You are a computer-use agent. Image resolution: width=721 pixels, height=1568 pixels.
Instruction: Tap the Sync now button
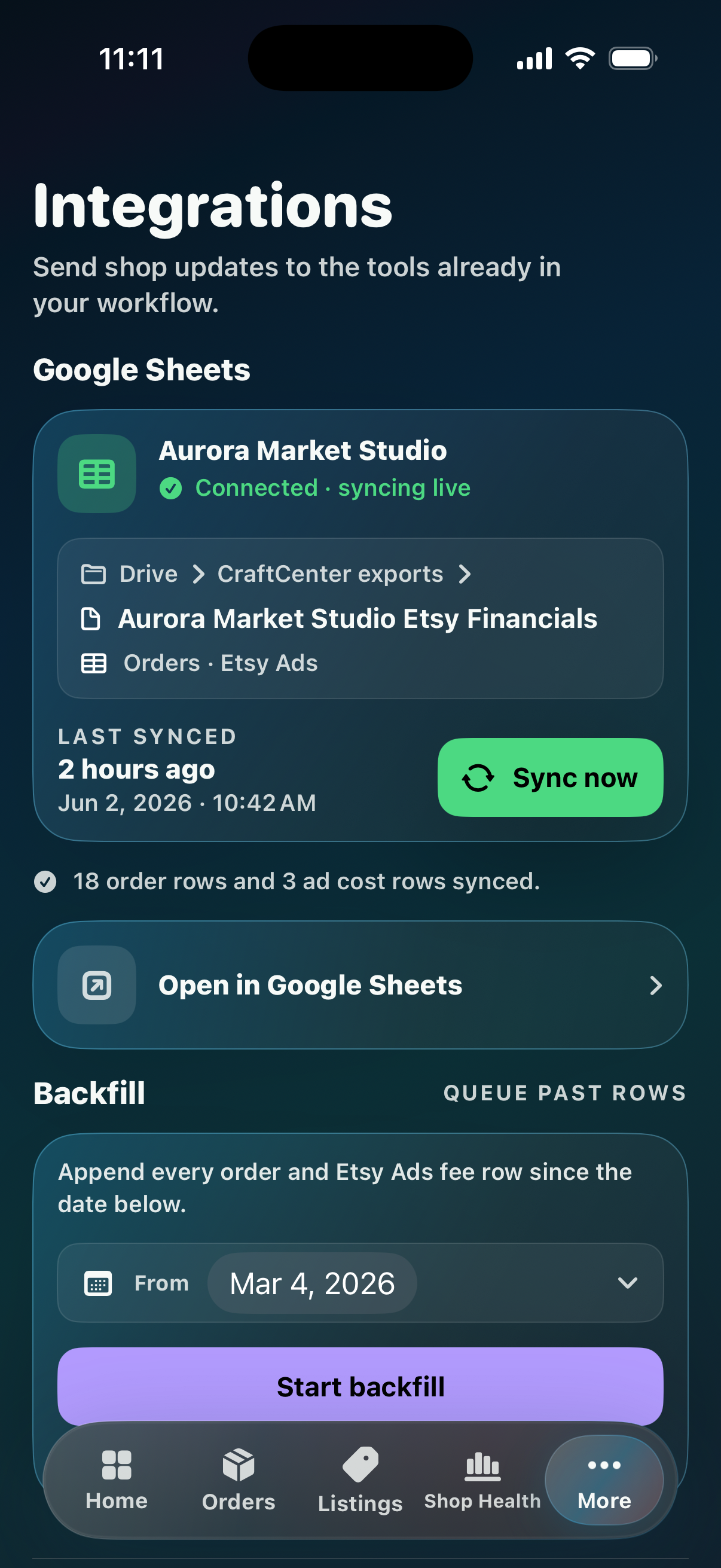point(551,777)
